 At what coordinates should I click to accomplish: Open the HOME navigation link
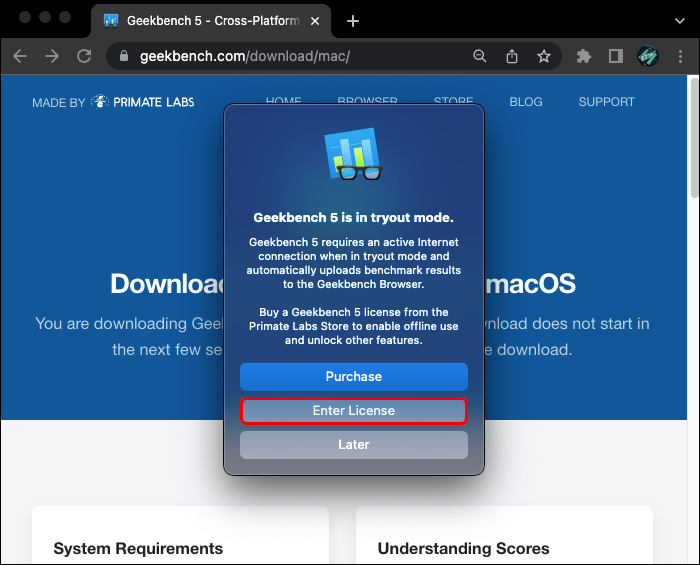tap(283, 100)
